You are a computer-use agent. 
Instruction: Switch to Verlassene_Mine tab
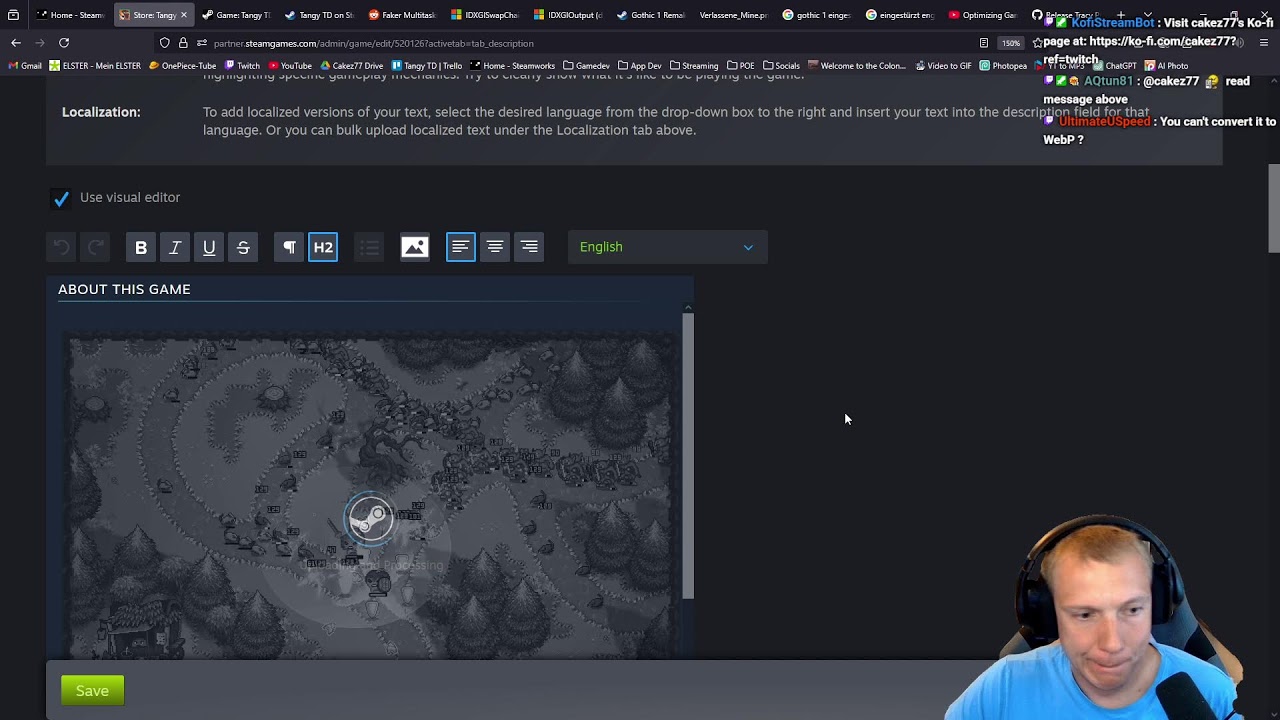click(x=733, y=15)
